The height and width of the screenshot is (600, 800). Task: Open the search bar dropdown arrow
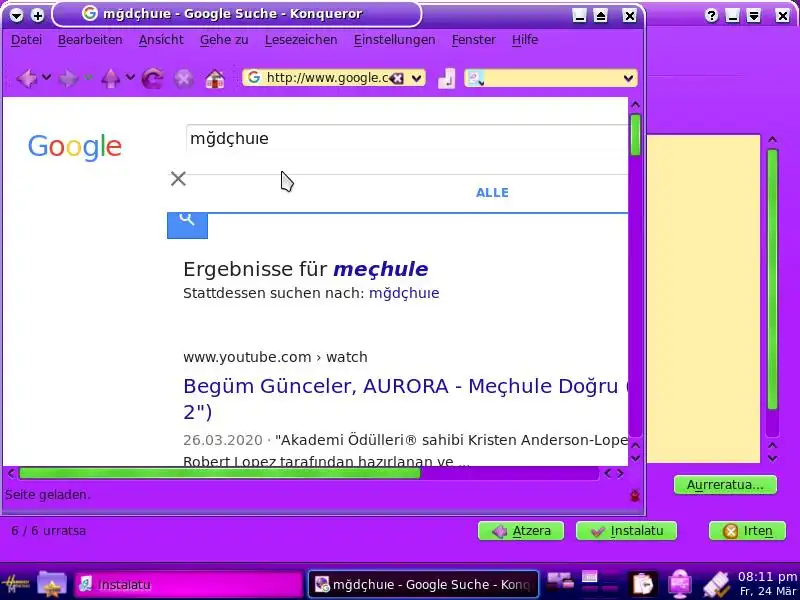[x=628, y=78]
